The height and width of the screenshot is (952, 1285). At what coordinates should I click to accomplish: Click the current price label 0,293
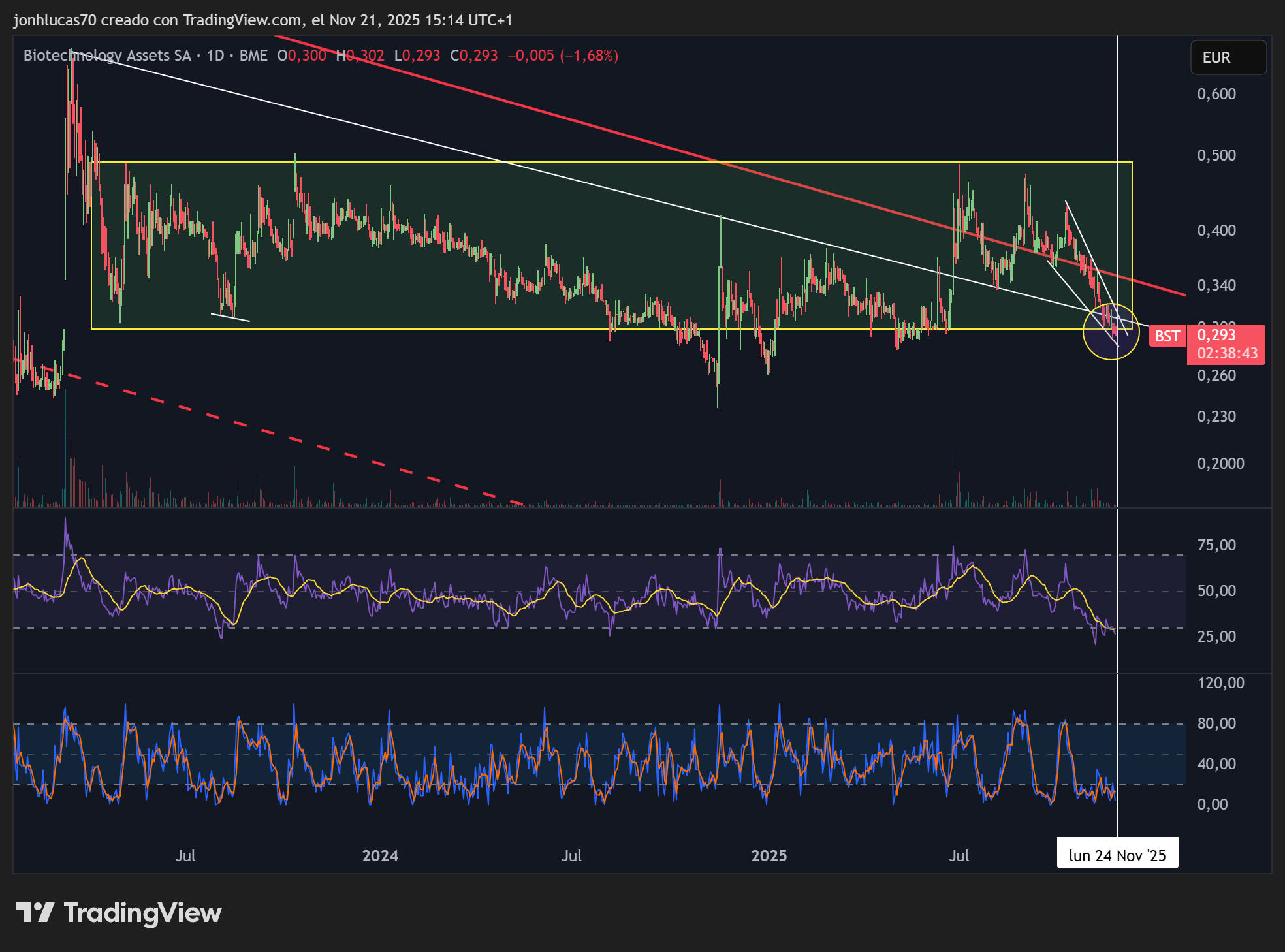1216,336
